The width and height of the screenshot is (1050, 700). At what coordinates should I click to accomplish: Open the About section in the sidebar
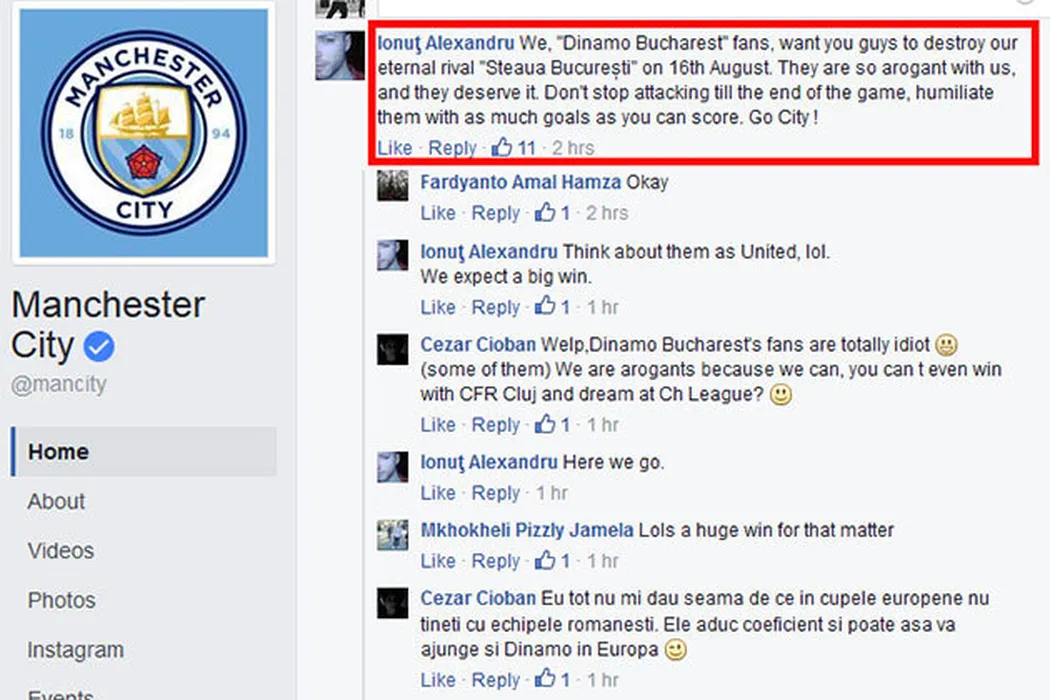[x=56, y=501]
